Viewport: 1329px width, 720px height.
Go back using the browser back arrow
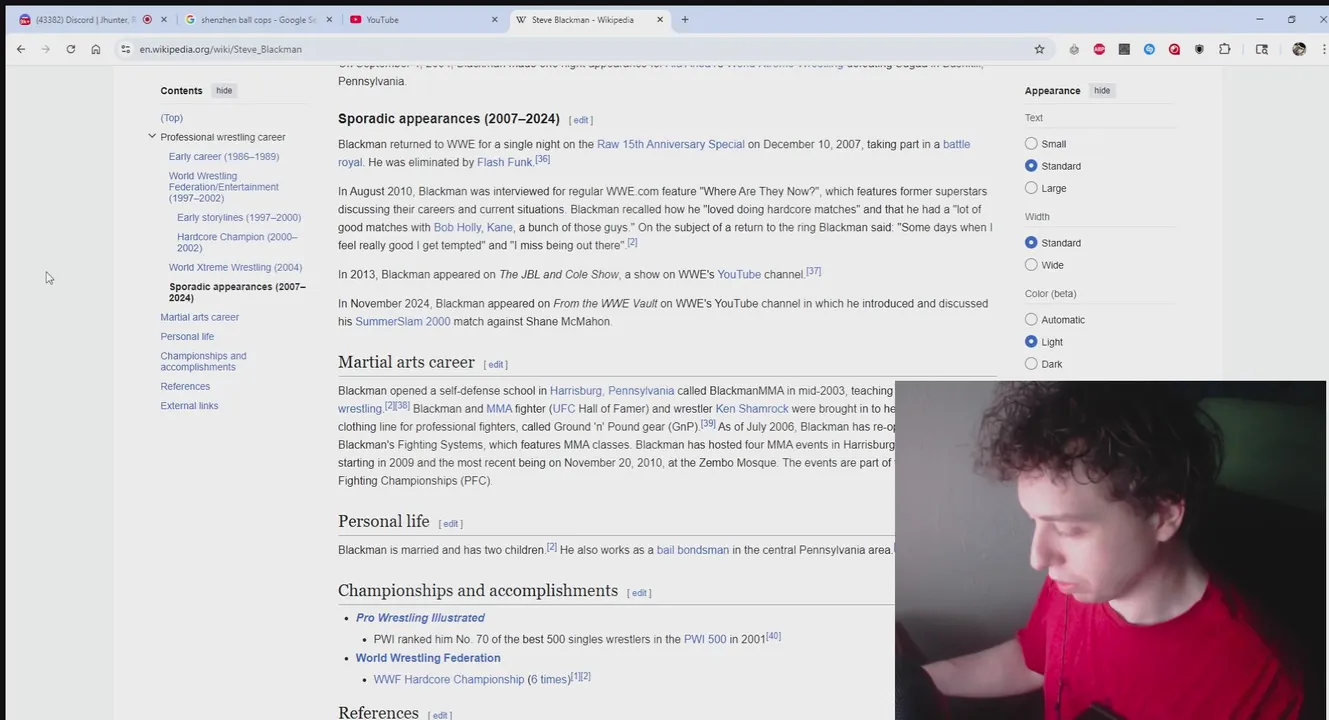click(x=21, y=49)
